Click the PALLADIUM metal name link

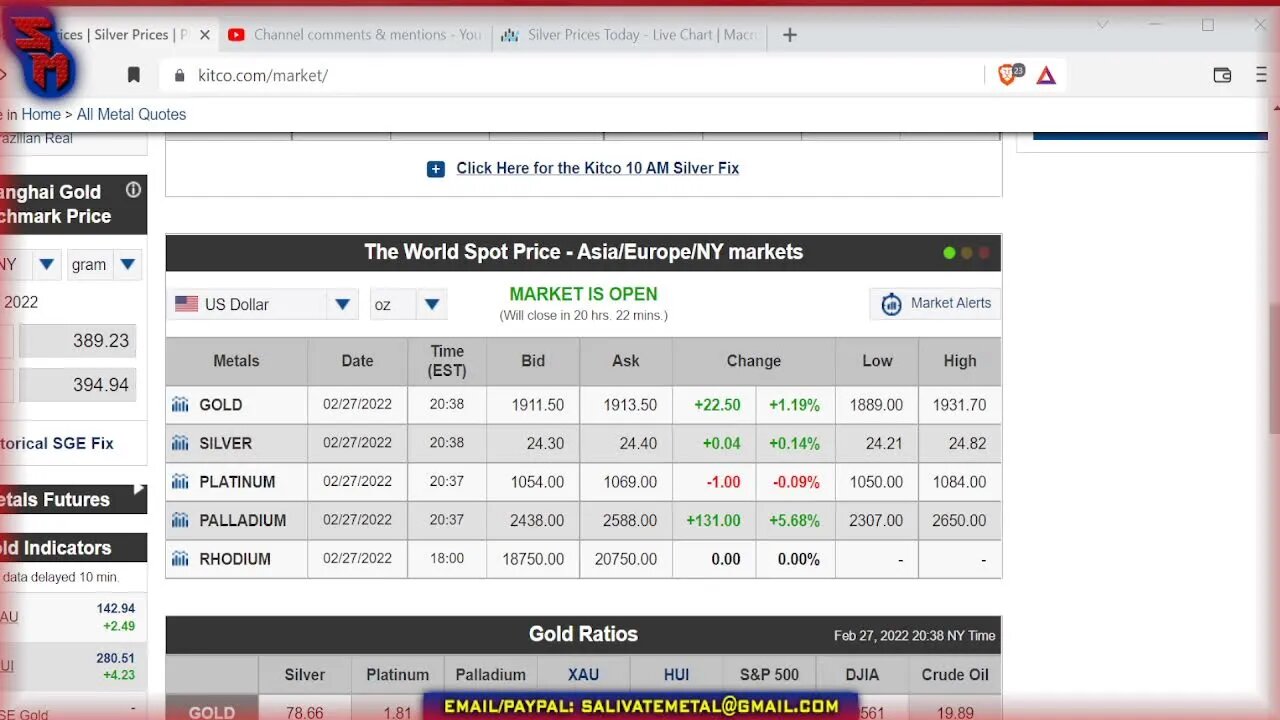(x=242, y=520)
